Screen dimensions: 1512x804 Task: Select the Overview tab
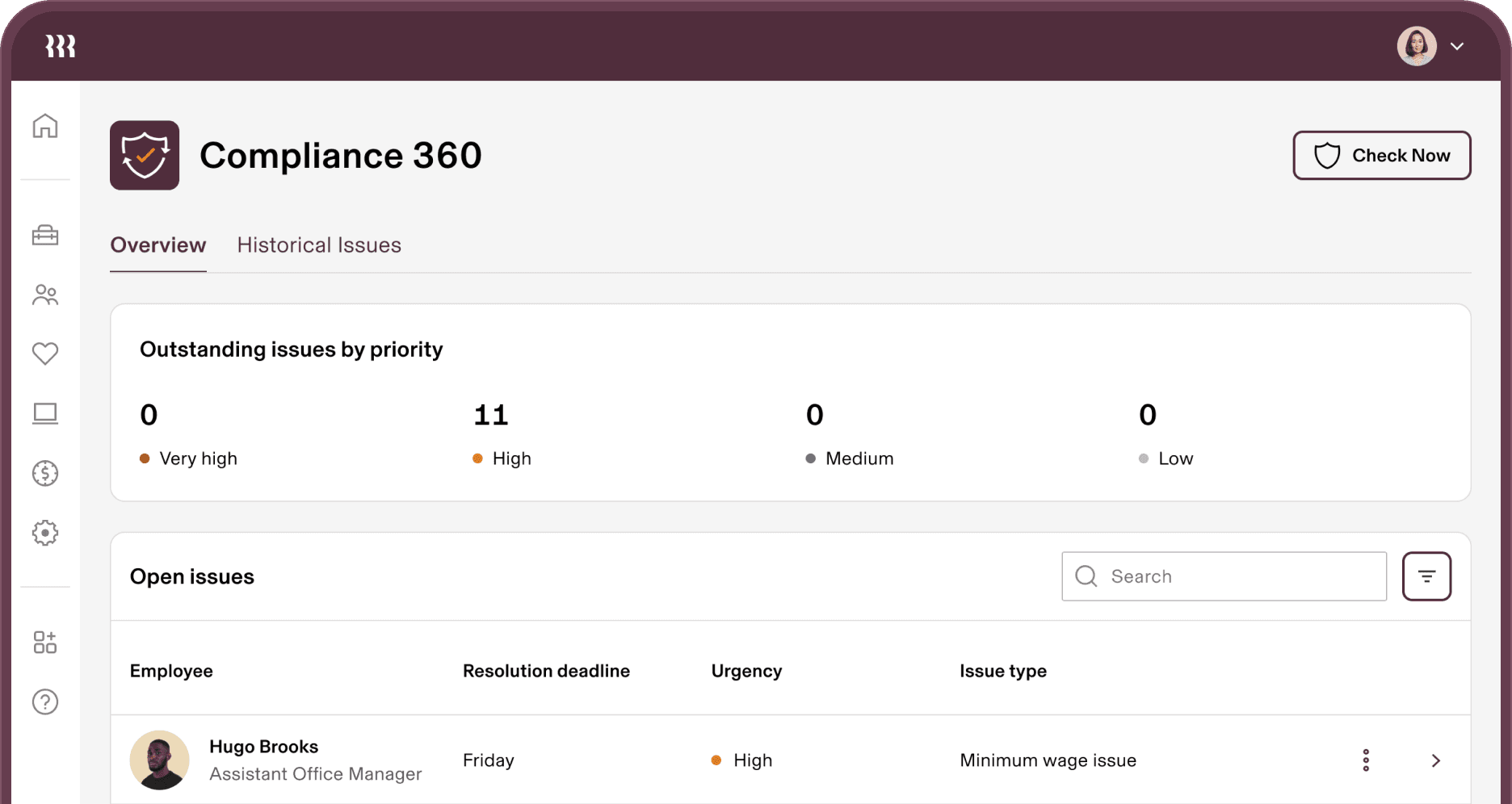click(158, 245)
